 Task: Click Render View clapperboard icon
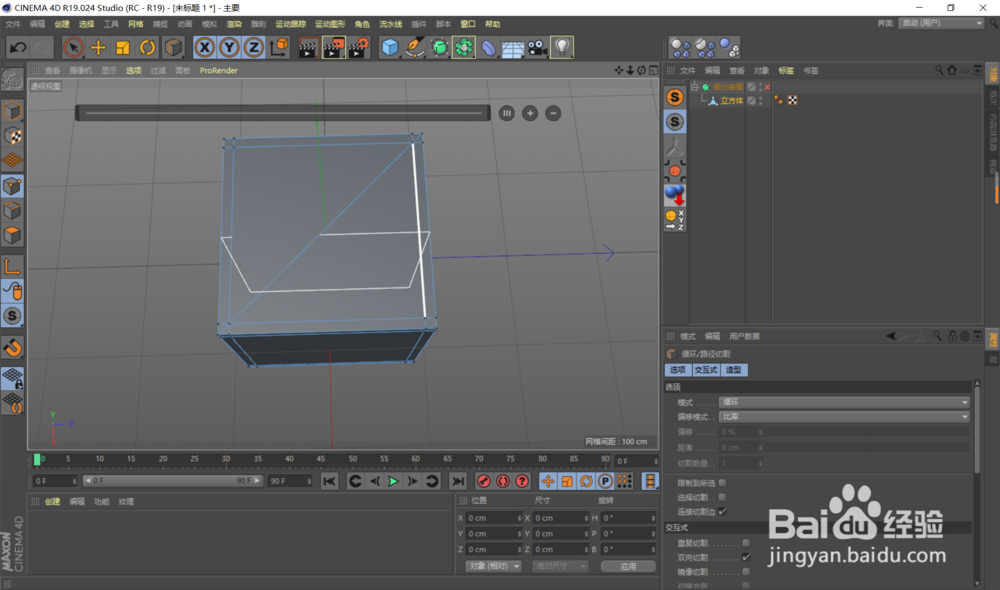tap(308, 47)
